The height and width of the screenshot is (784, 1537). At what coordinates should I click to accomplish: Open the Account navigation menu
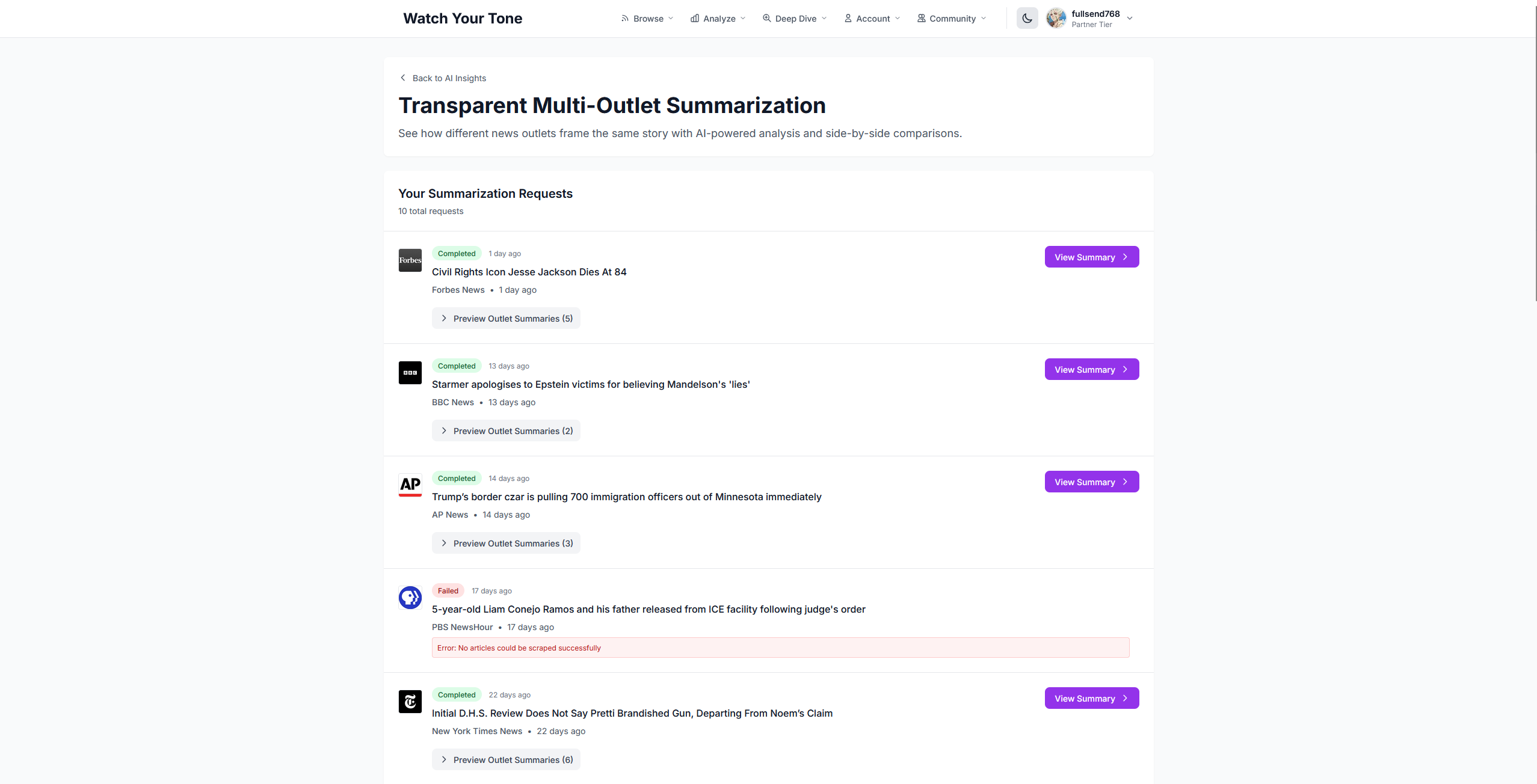click(x=872, y=19)
